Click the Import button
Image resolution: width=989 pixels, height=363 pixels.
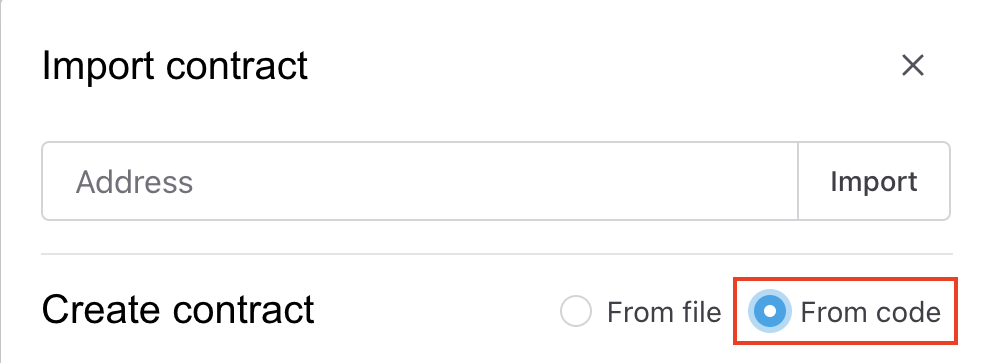click(x=874, y=182)
